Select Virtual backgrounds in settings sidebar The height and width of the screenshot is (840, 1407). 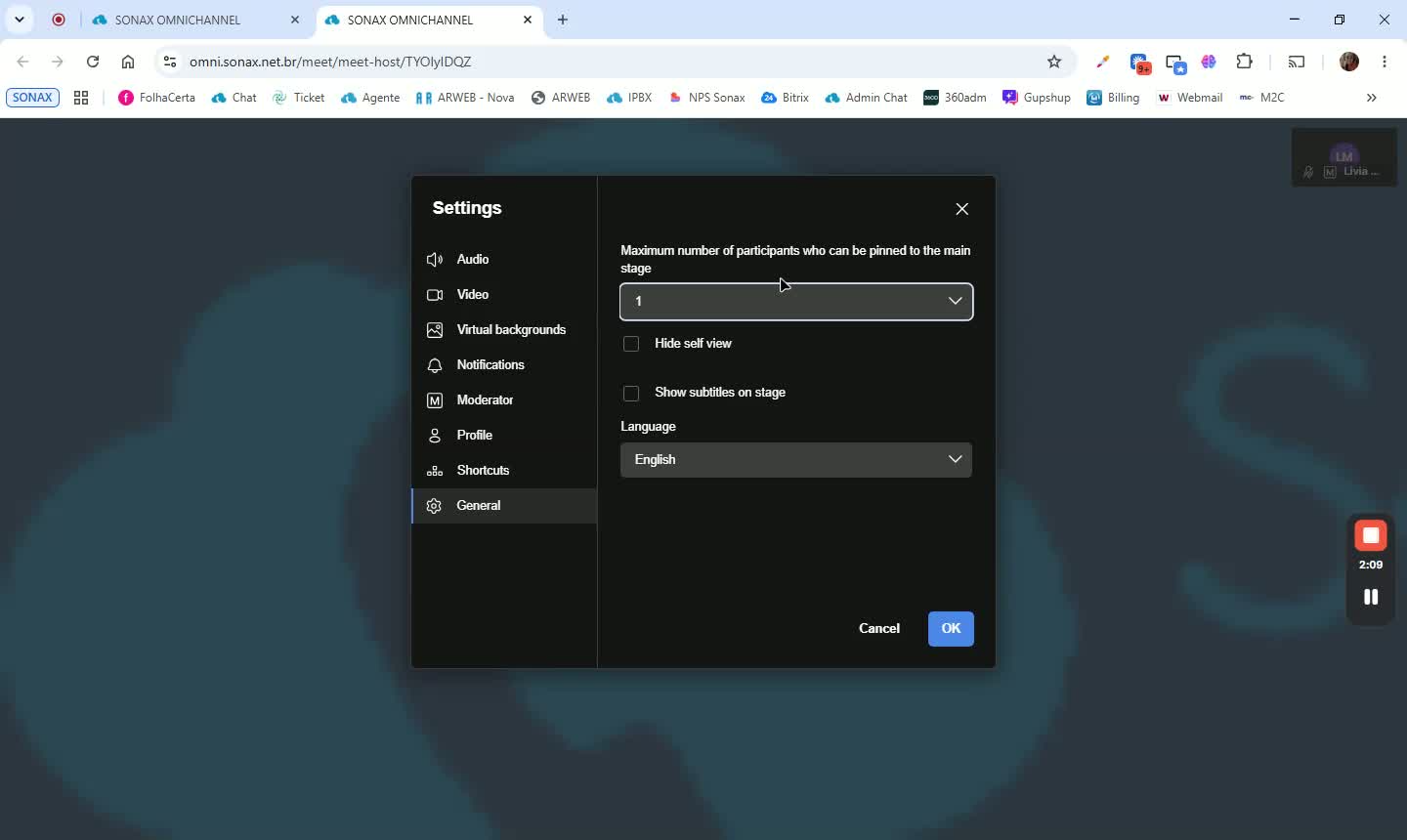(x=504, y=329)
